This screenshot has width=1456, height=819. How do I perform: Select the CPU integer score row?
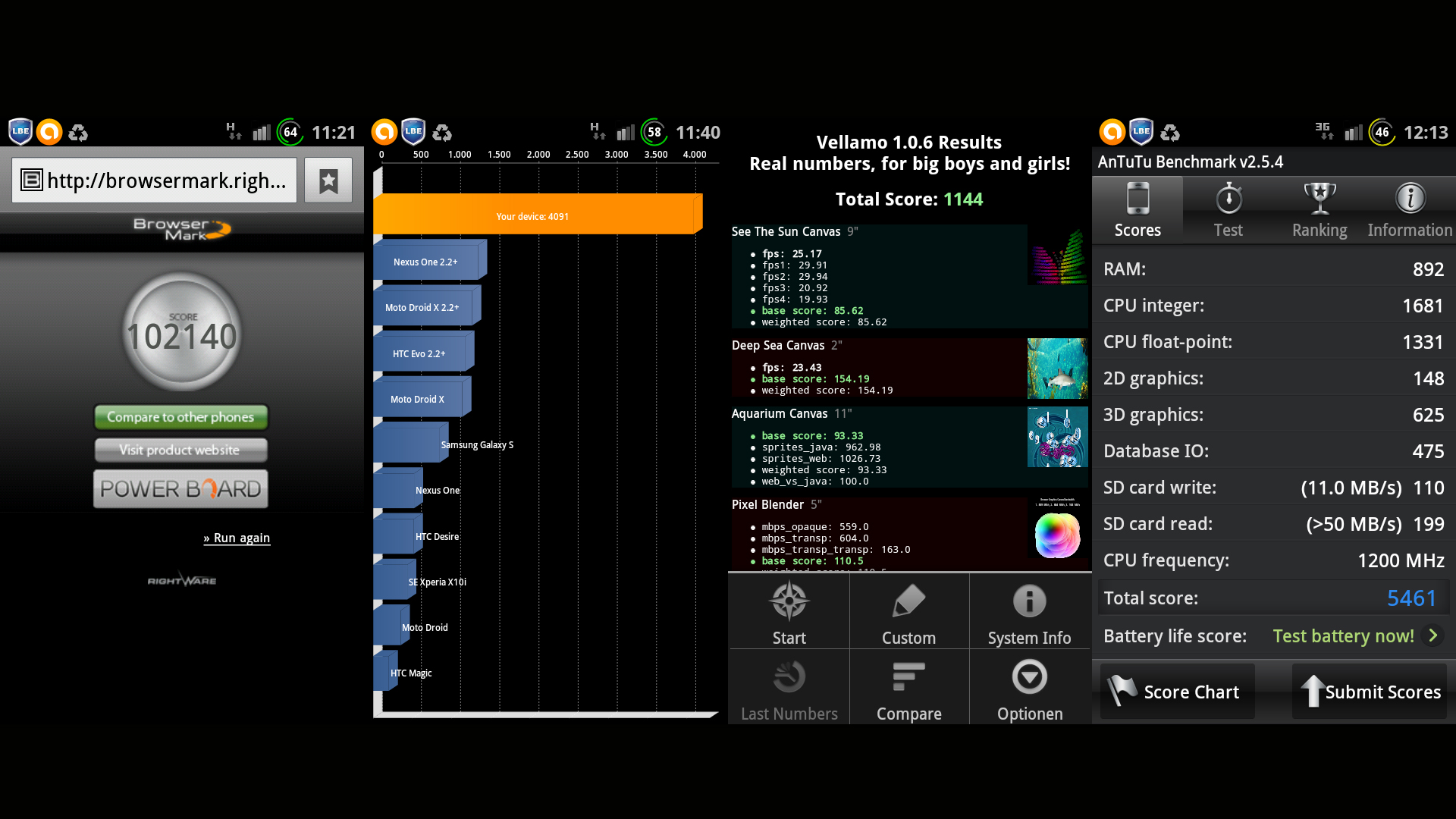[1274, 306]
